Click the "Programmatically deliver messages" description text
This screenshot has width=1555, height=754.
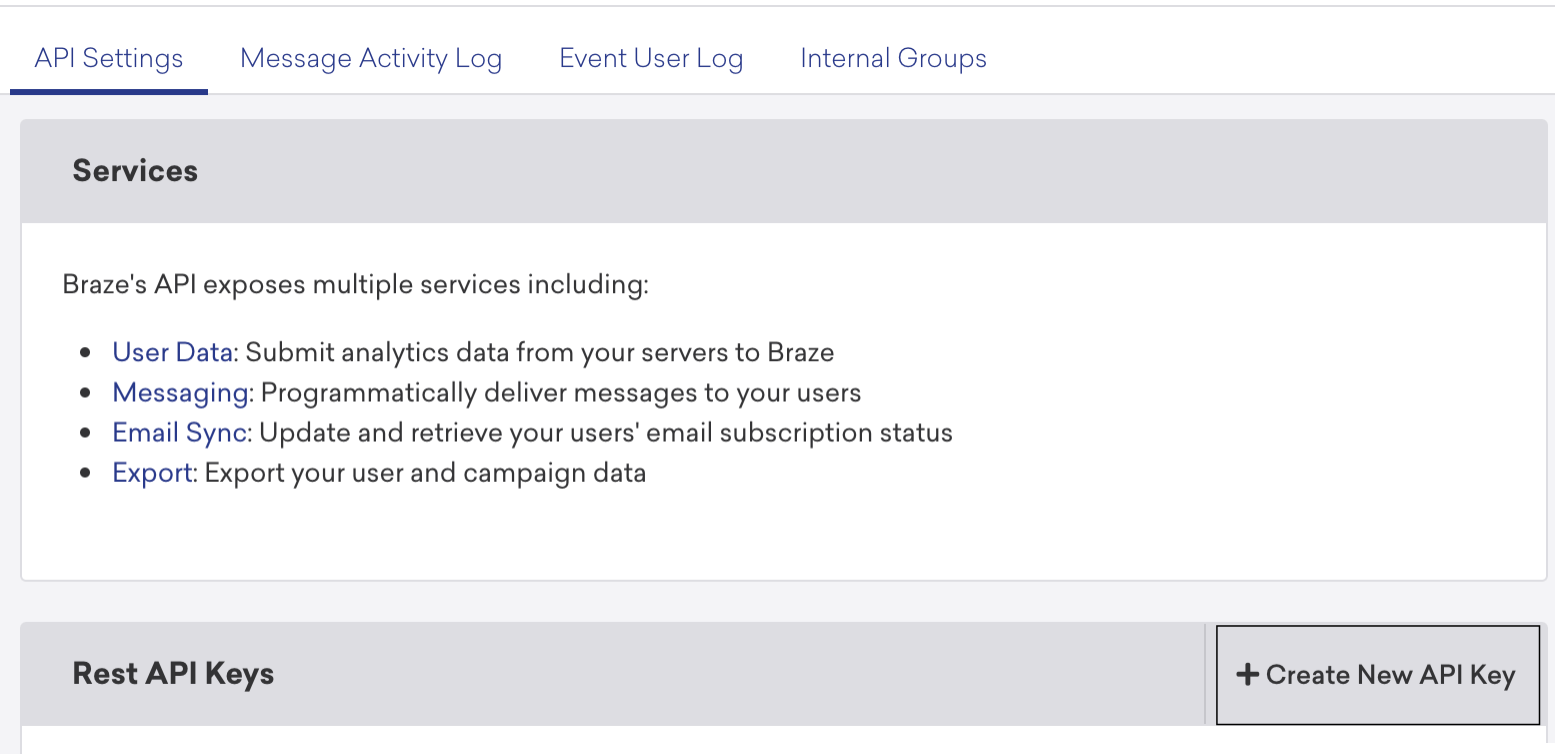(x=561, y=393)
